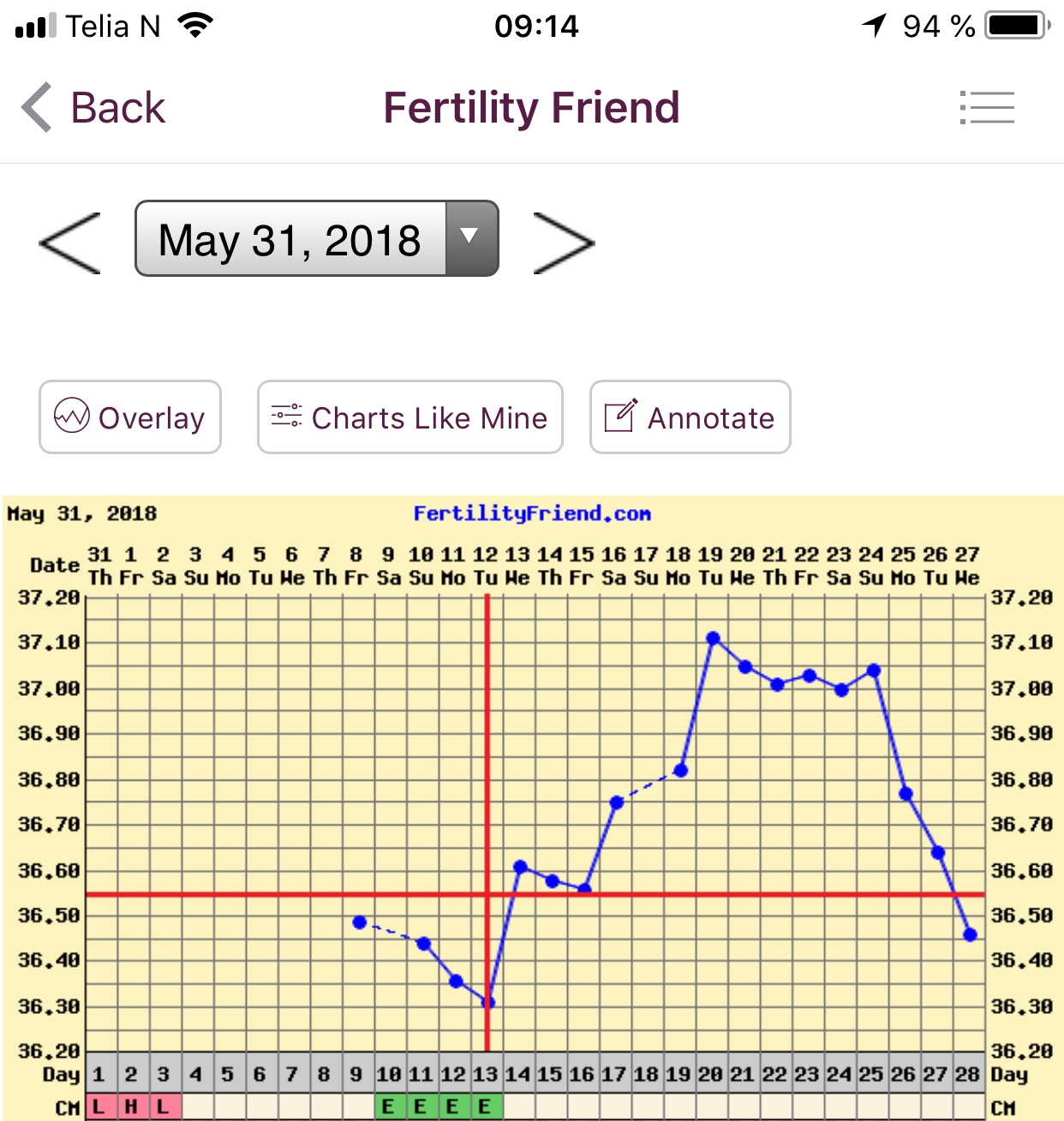Open the list menu icon
1064x1121 pixels.
(x=987, y=108)
